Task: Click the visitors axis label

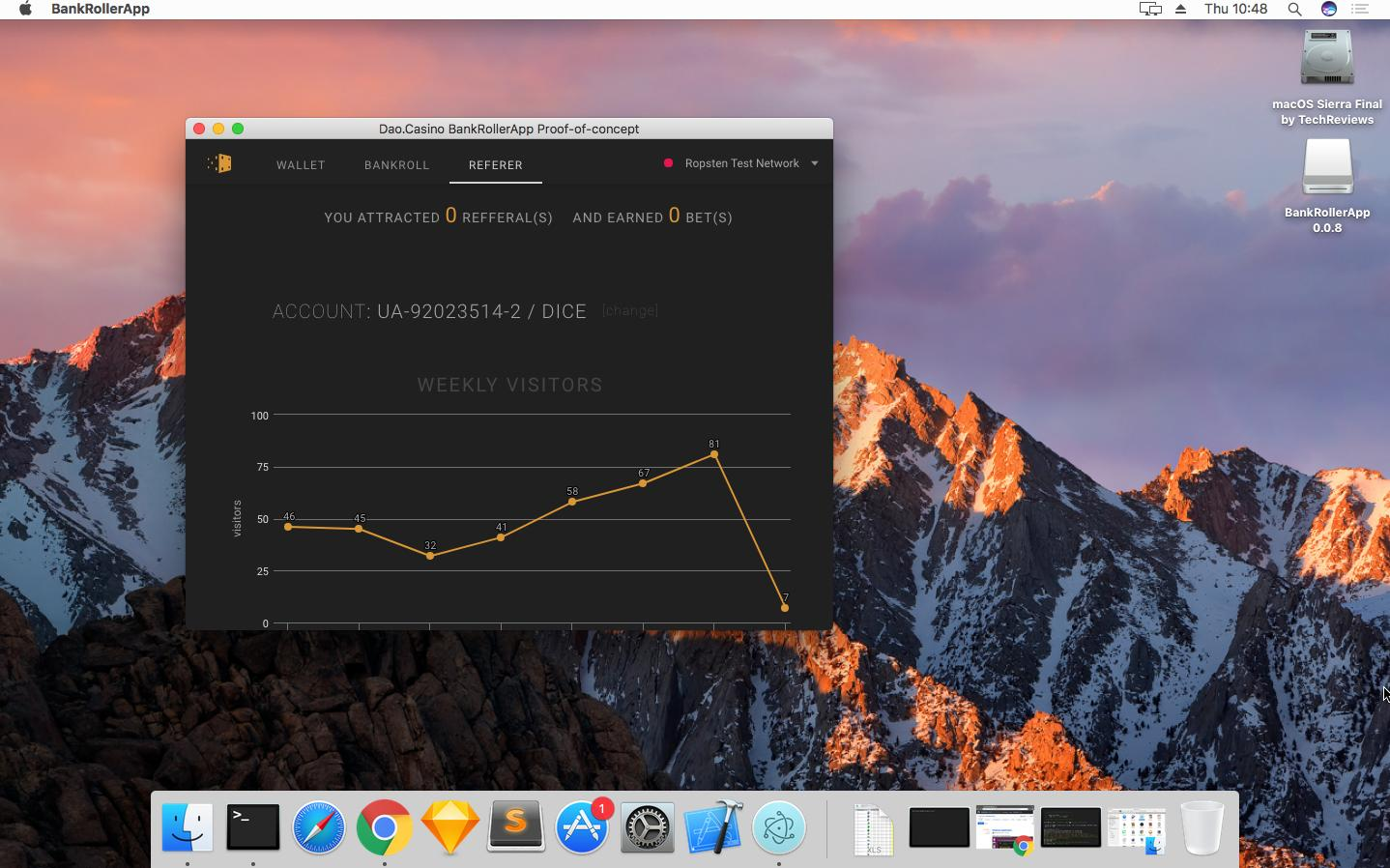Action: (x=237, y=518)
